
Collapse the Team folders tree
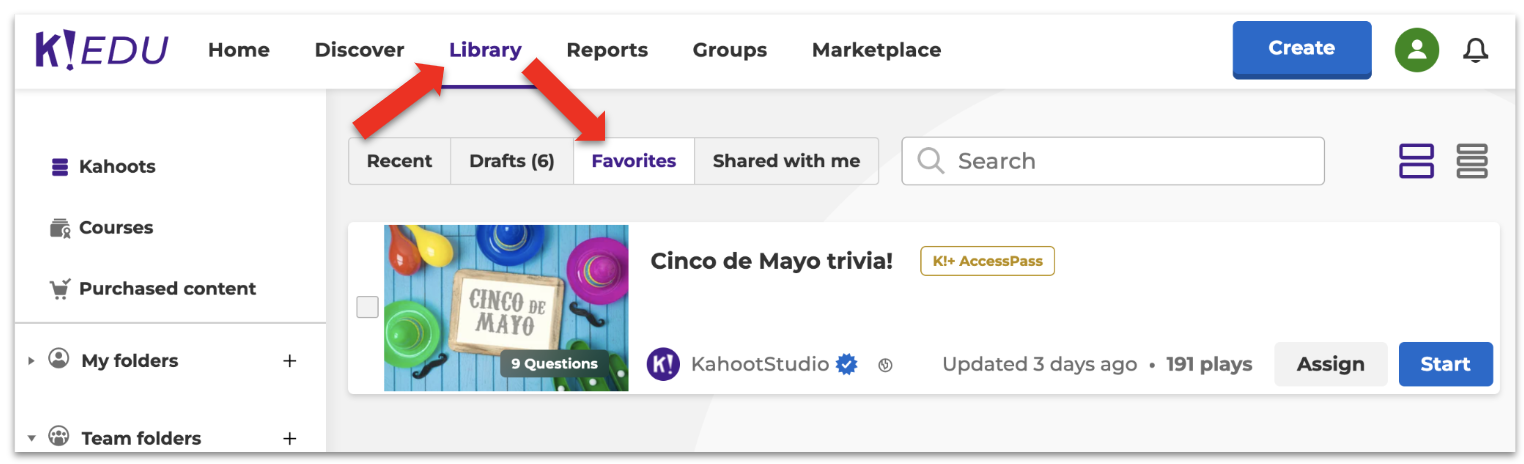point(31,438)
